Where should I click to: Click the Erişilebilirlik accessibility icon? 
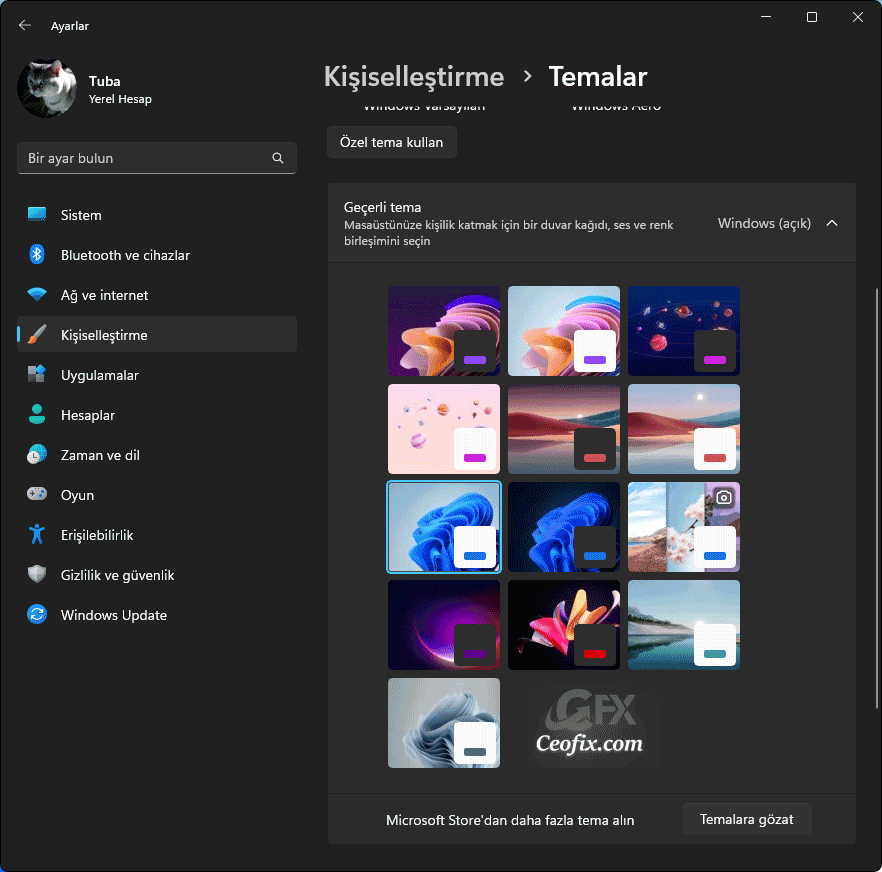click(x=37, y=534)
